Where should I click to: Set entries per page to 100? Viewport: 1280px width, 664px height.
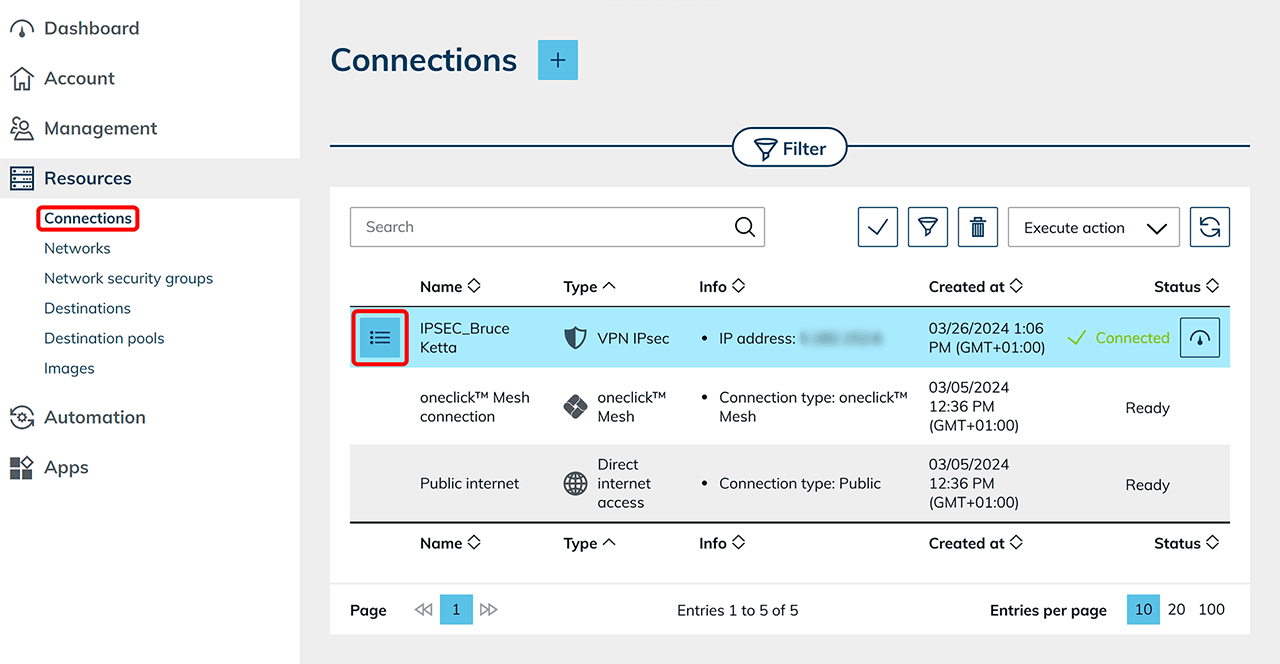coord(1211,609)
